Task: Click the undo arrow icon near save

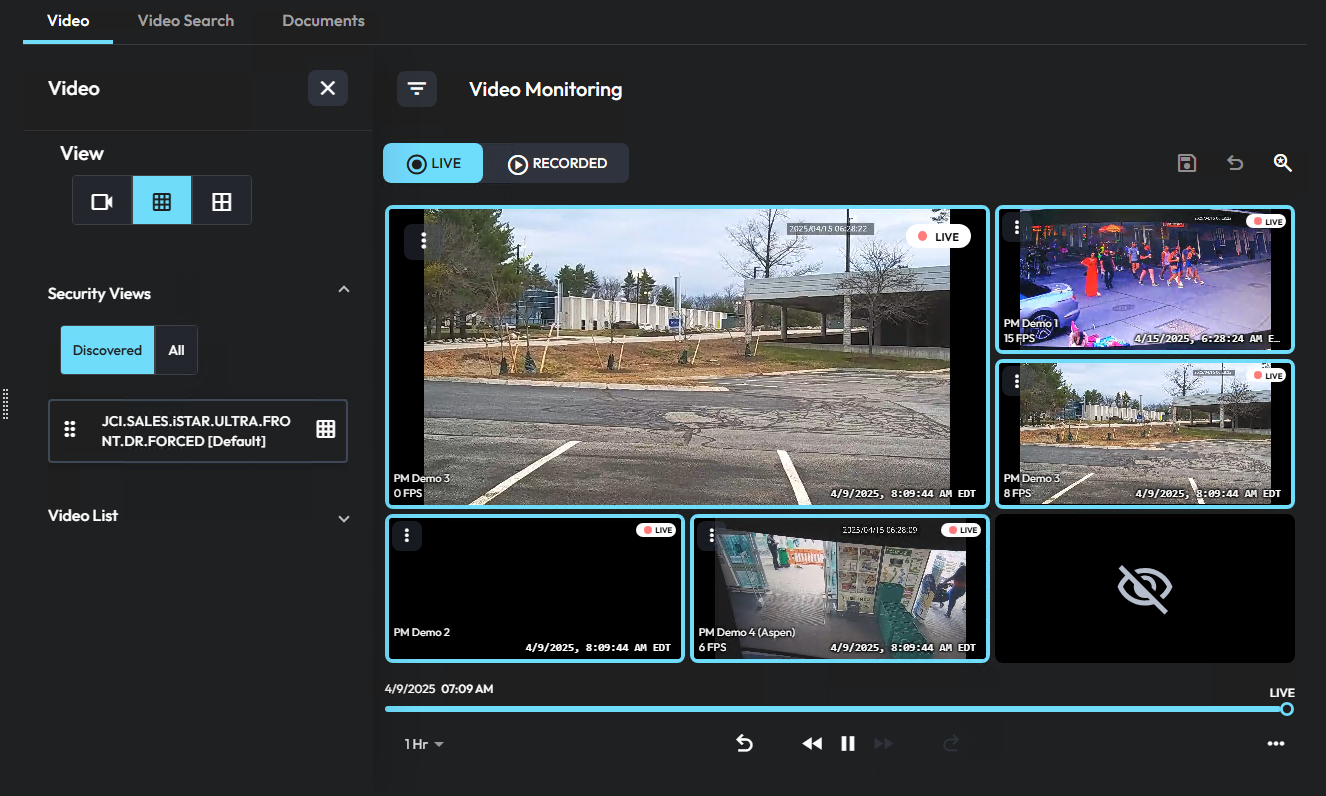Action: click(1235, 162)
